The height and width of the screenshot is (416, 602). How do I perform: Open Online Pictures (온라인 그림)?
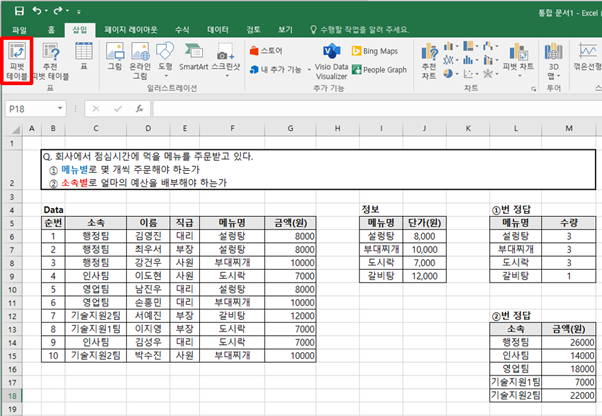point(140,61)
